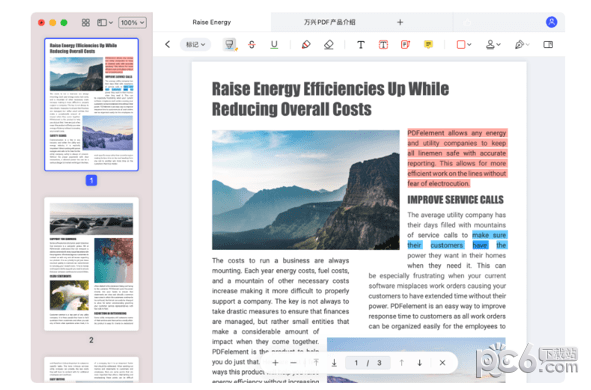This screenshot has width=591, height=390.
Task: Select the pencil drawing tool
Action: coord(306,44)
